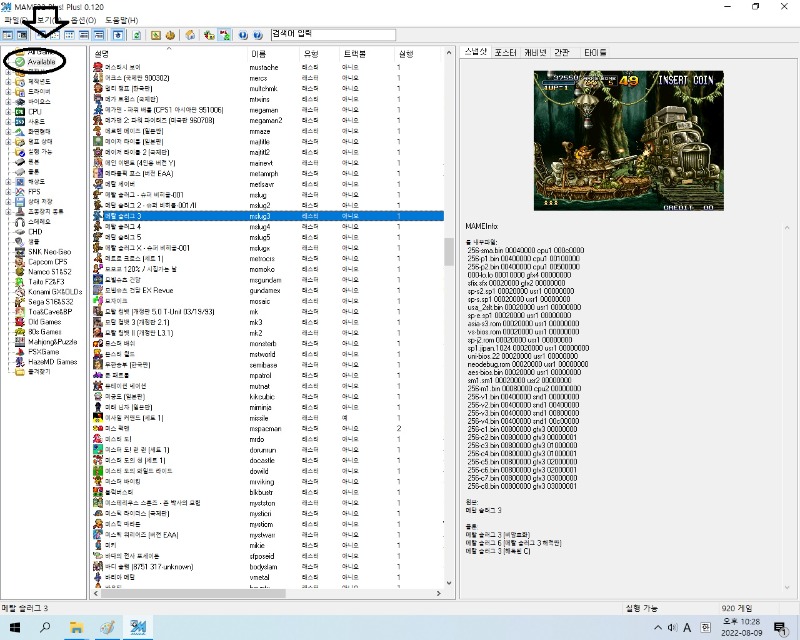Expand the 해상도 tree node

pos(8,182)
